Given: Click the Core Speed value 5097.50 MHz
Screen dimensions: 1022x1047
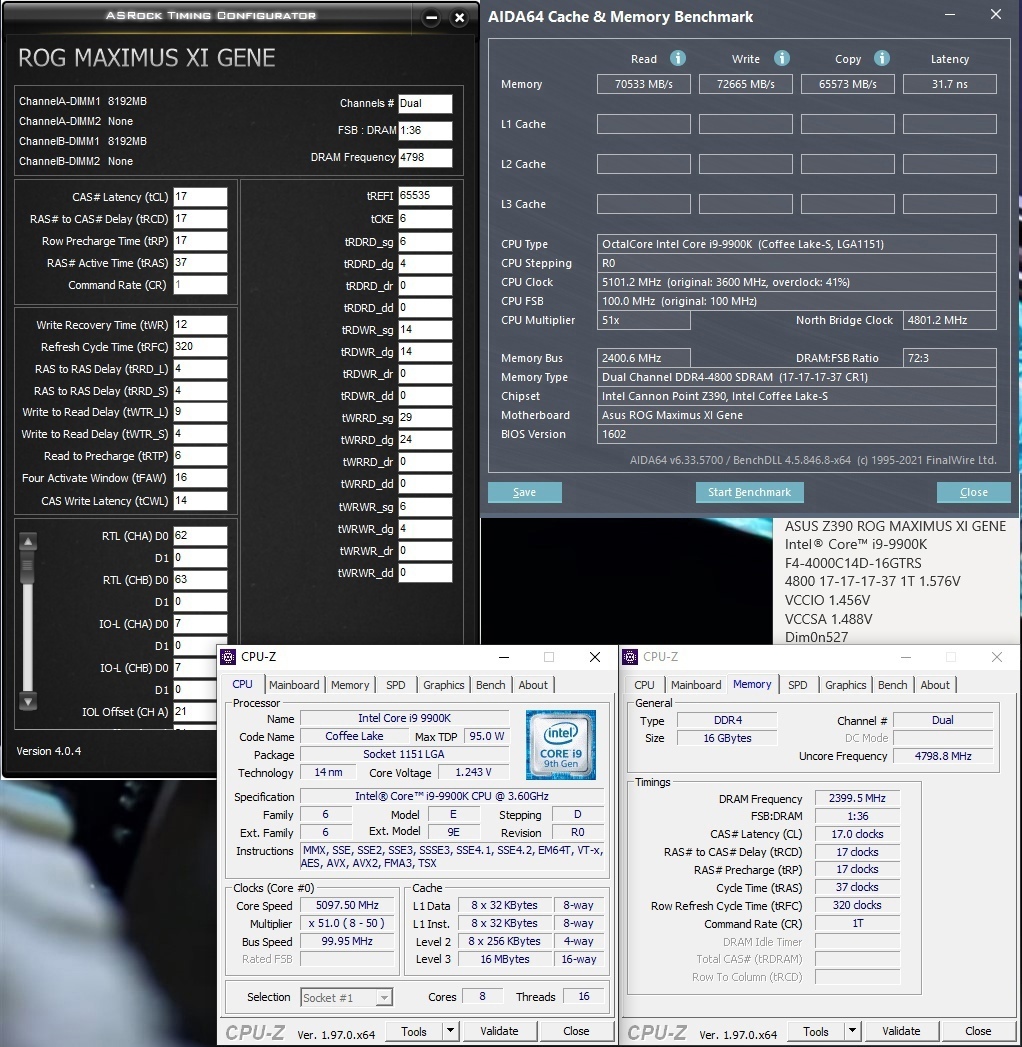Looking at the screenshot, I should point(348,905).
